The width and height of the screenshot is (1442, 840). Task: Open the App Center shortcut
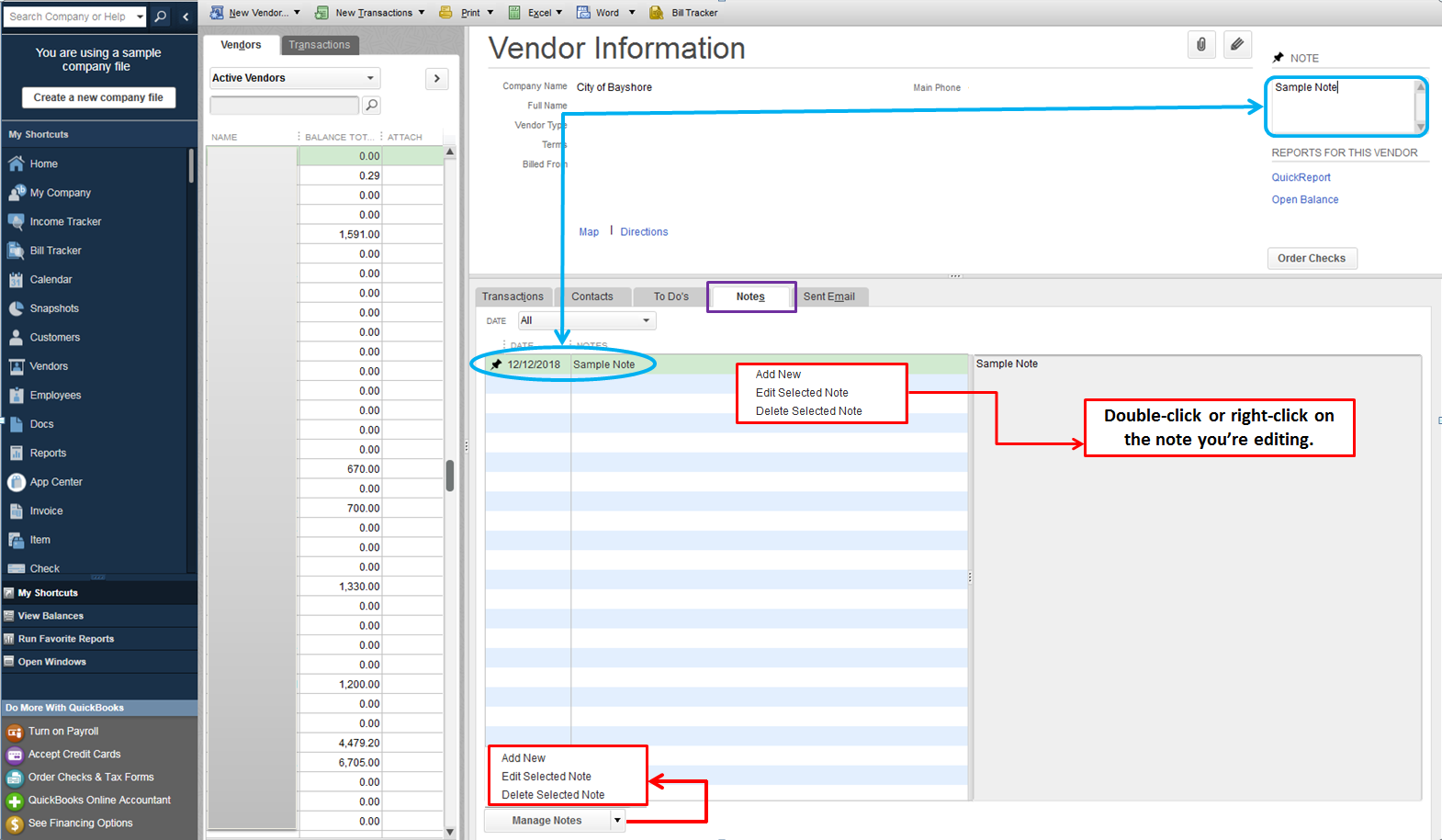(x=45, y=482)
